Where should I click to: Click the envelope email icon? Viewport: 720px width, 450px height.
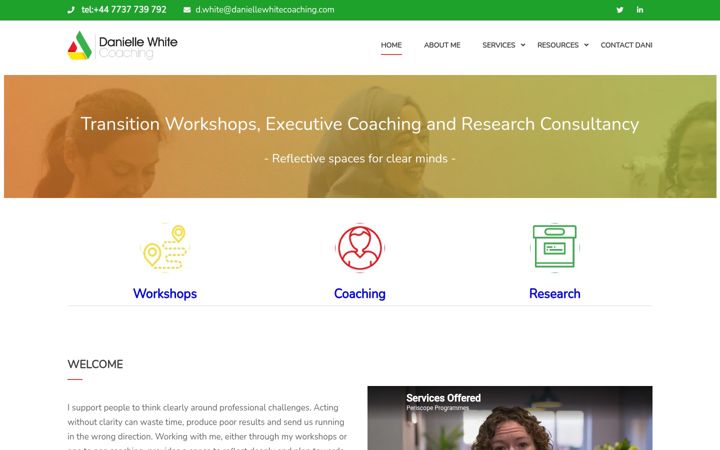187,10
